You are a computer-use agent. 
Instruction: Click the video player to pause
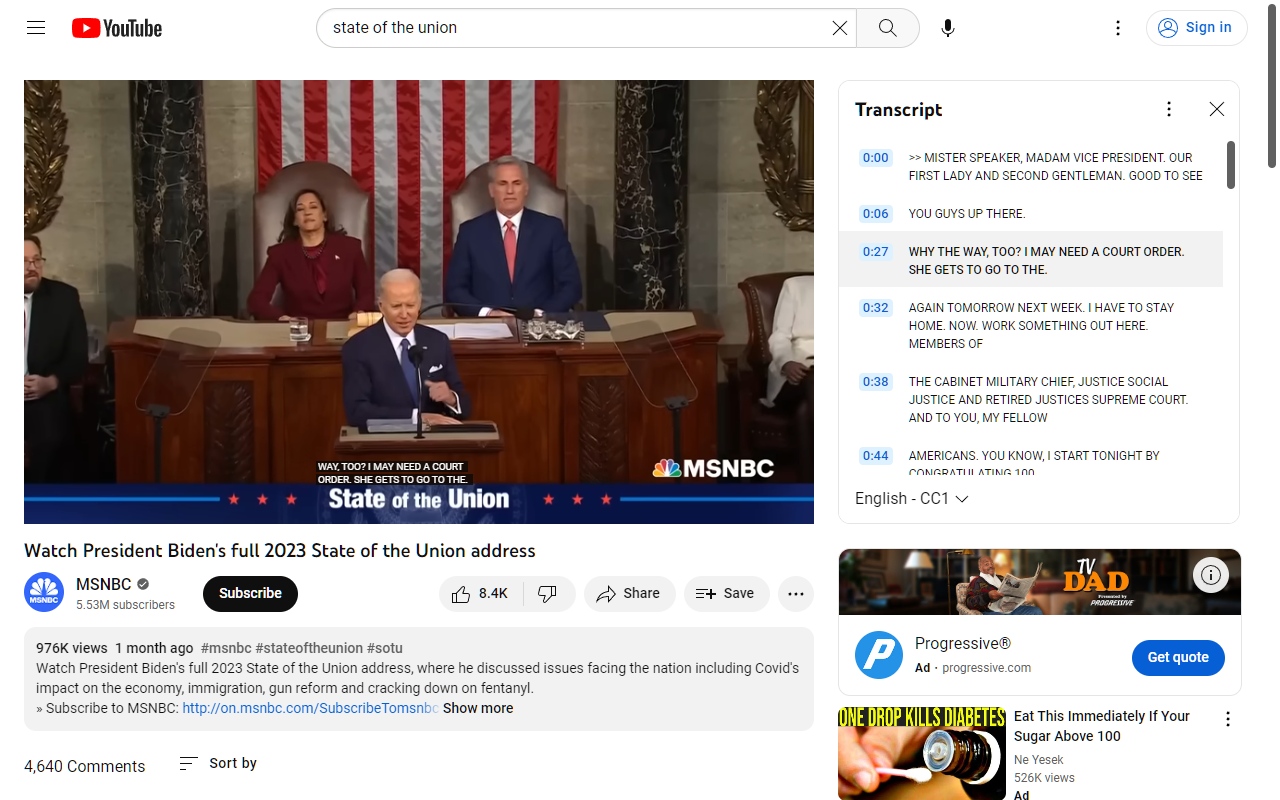(x=419, y=302)
